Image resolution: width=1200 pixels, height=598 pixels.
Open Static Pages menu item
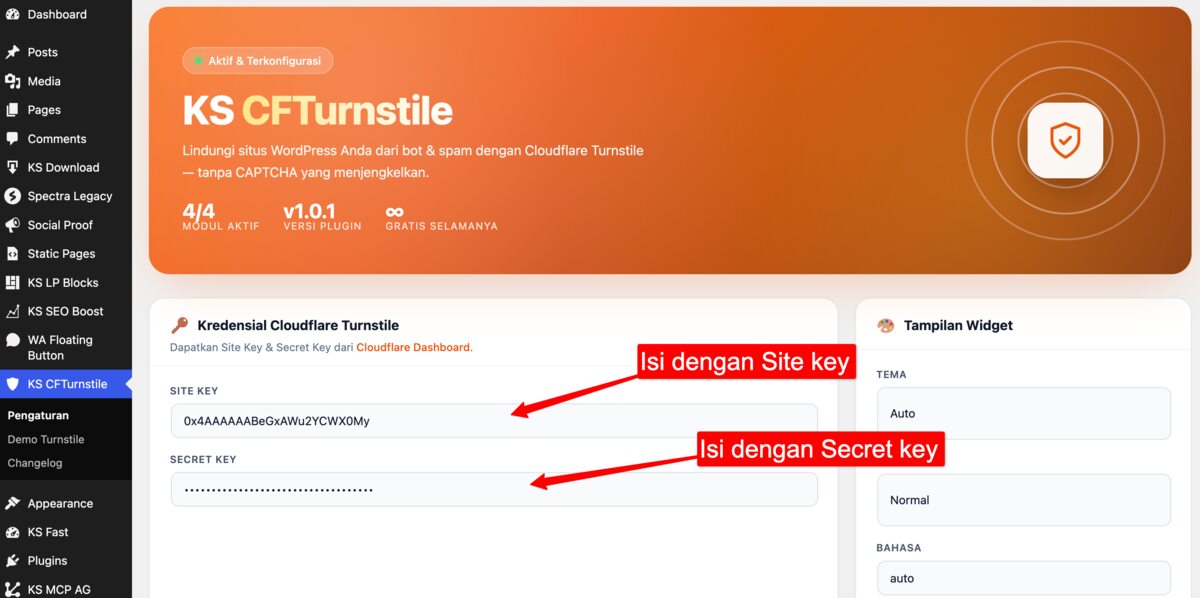66,254
